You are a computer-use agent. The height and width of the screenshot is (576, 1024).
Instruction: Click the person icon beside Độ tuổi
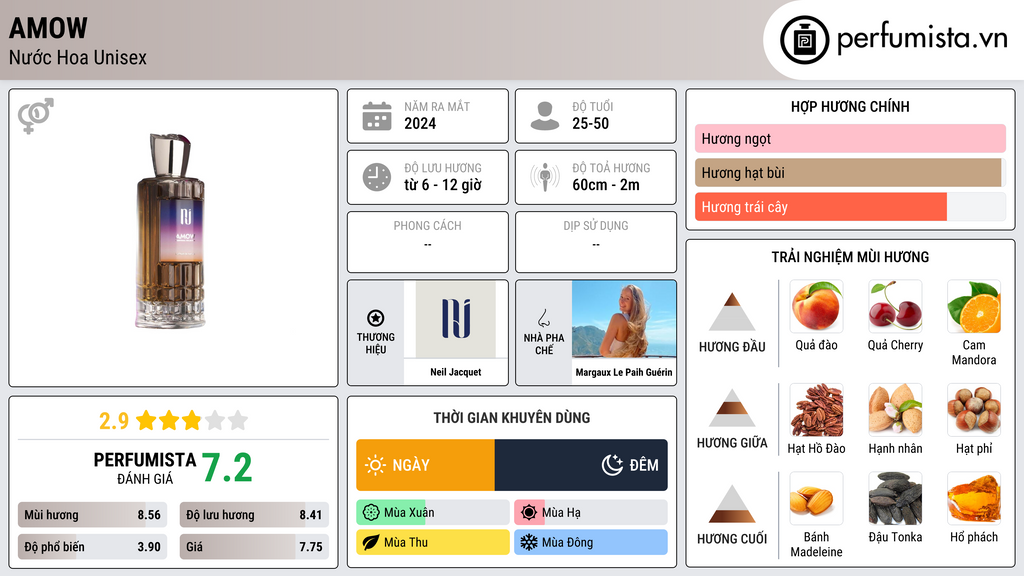(545, 116)
